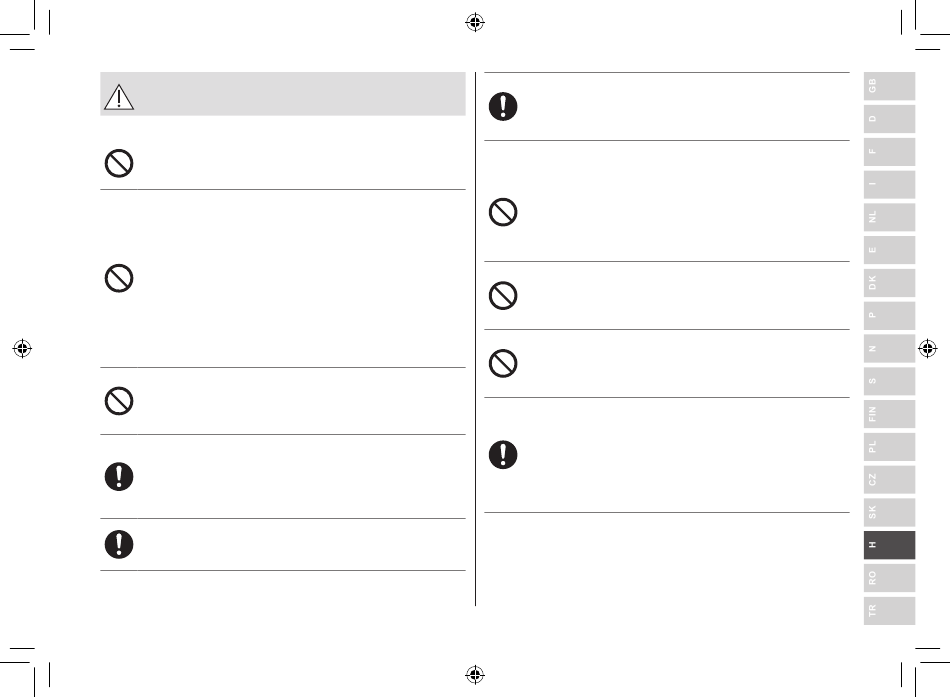Click the top center registration crosshair mark
Screen dimensions: 950x697
pos(475,22)
